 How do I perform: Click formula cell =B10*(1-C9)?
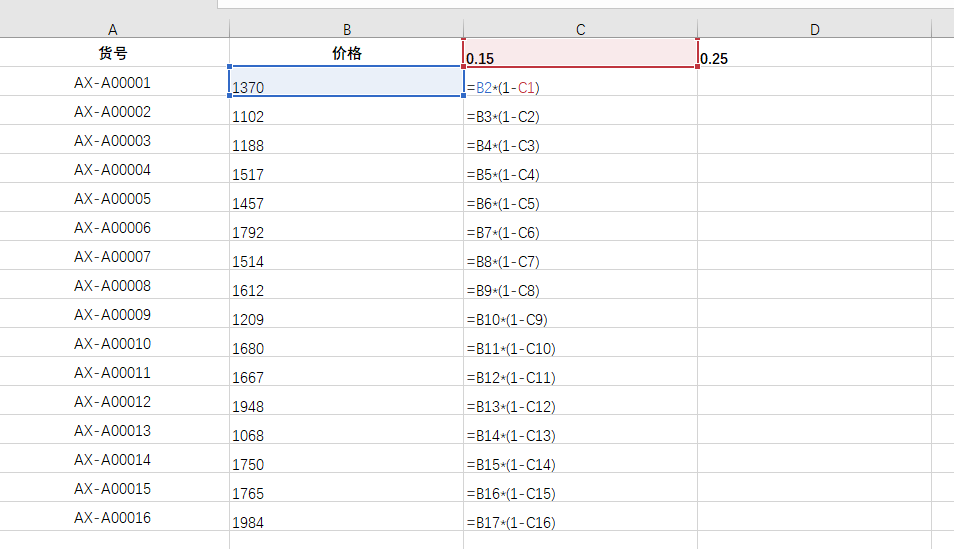580,314
